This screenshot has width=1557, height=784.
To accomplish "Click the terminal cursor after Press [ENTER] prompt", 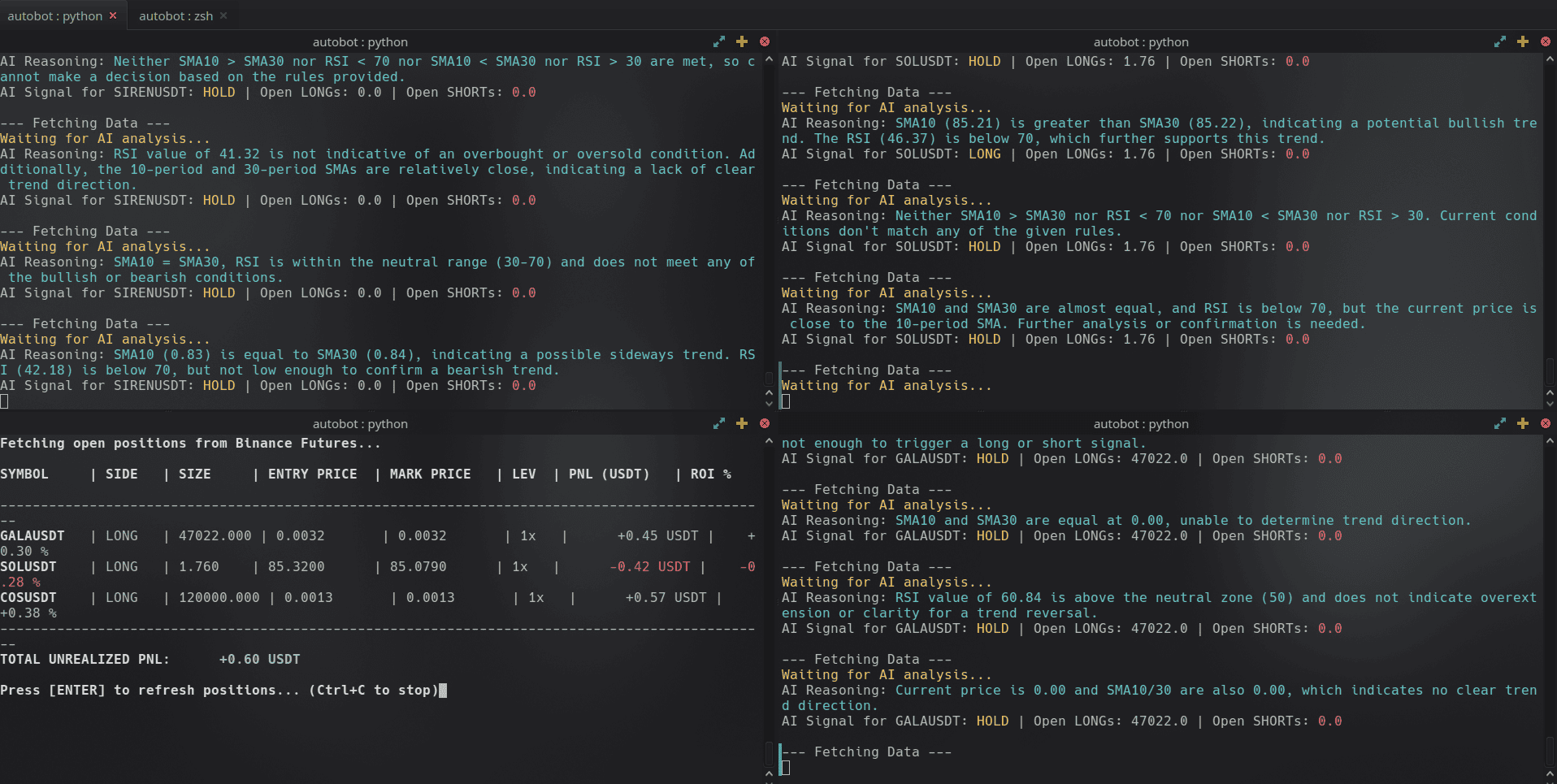I will (443, 691).
